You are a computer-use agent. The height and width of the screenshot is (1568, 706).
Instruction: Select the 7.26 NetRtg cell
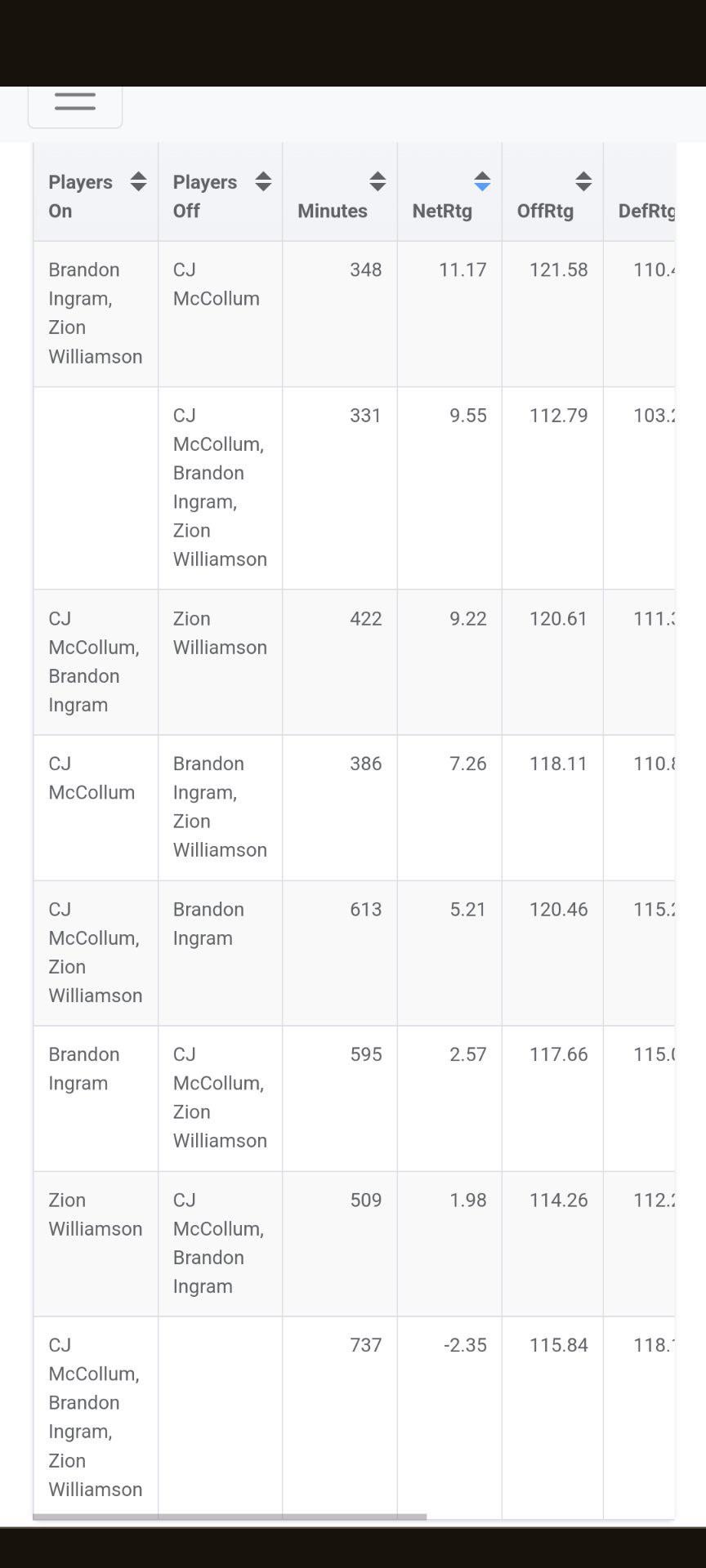[x=449, y=808]
